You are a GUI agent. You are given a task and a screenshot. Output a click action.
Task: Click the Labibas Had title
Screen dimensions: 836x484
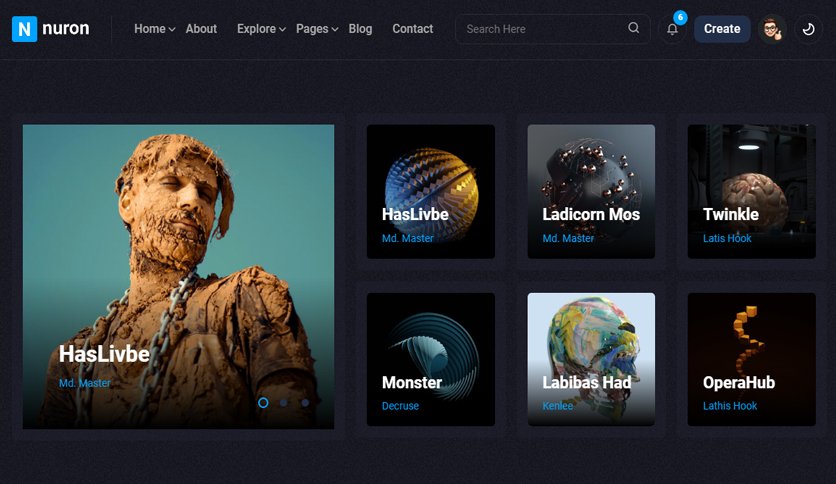(587, 382)
